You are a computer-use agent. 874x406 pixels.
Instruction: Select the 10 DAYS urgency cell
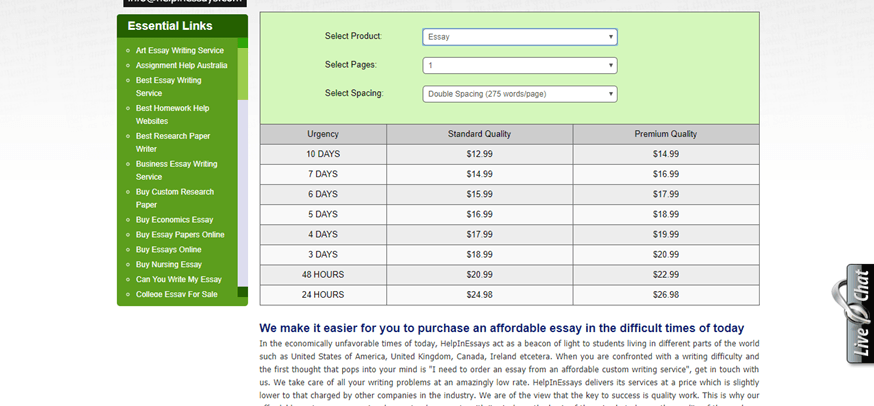click(323, 154)
